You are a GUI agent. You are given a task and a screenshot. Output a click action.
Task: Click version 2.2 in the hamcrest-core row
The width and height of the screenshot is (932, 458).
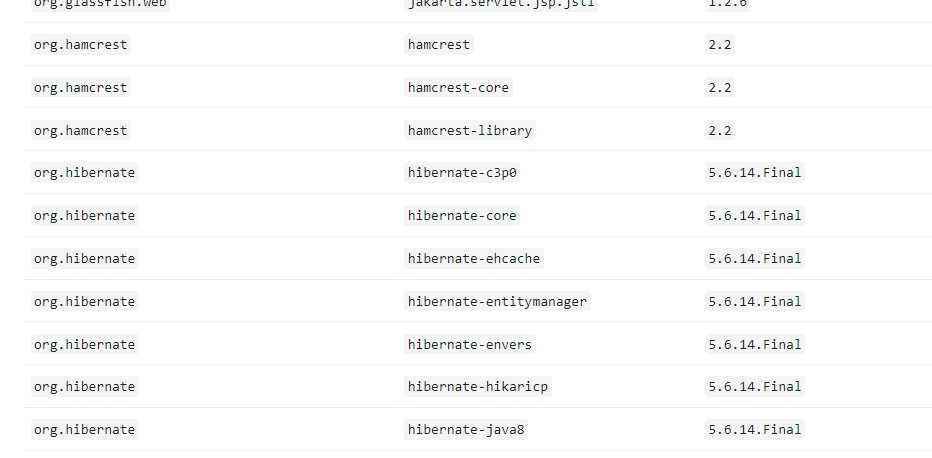(x=720, y=87)
